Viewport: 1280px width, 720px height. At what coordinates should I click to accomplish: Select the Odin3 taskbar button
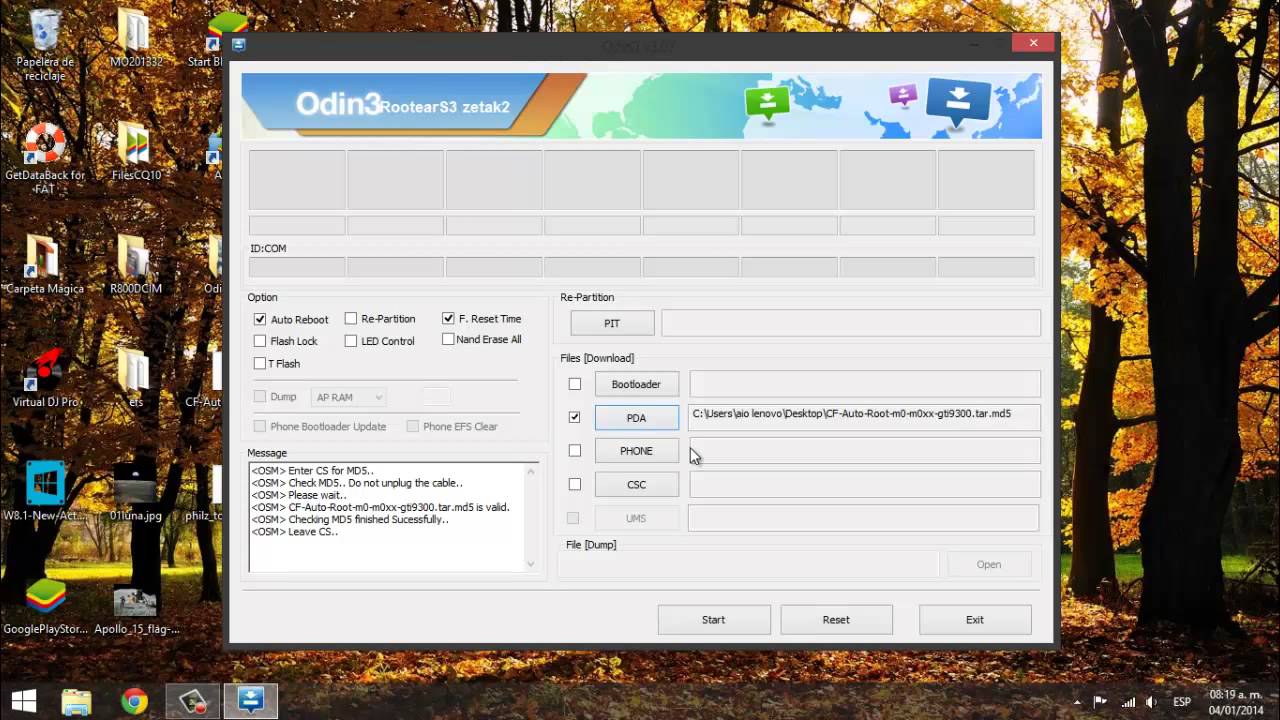pyautogui.click(x=250, y=700)
